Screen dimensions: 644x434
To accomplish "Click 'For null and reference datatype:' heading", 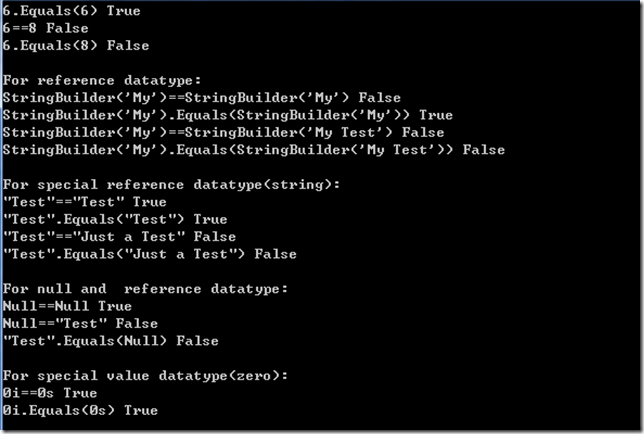I will point(145,289).
